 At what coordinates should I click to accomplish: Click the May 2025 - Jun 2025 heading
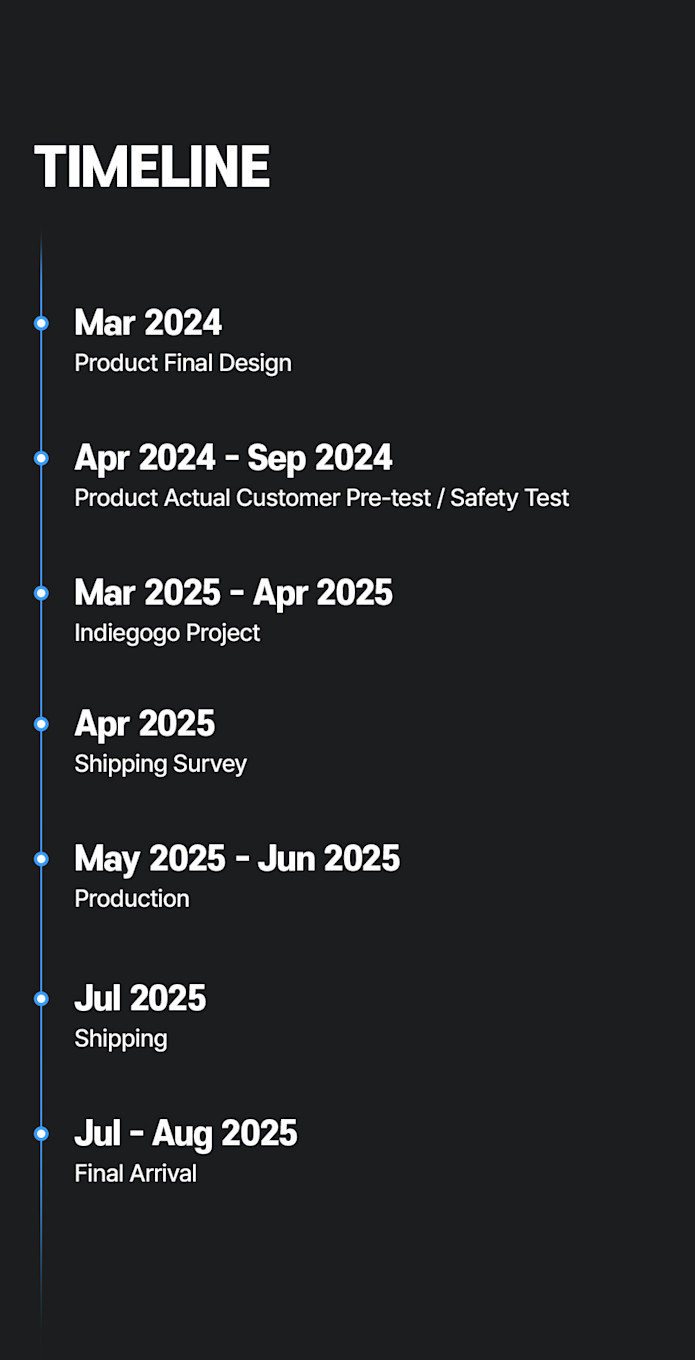point(237,859)
